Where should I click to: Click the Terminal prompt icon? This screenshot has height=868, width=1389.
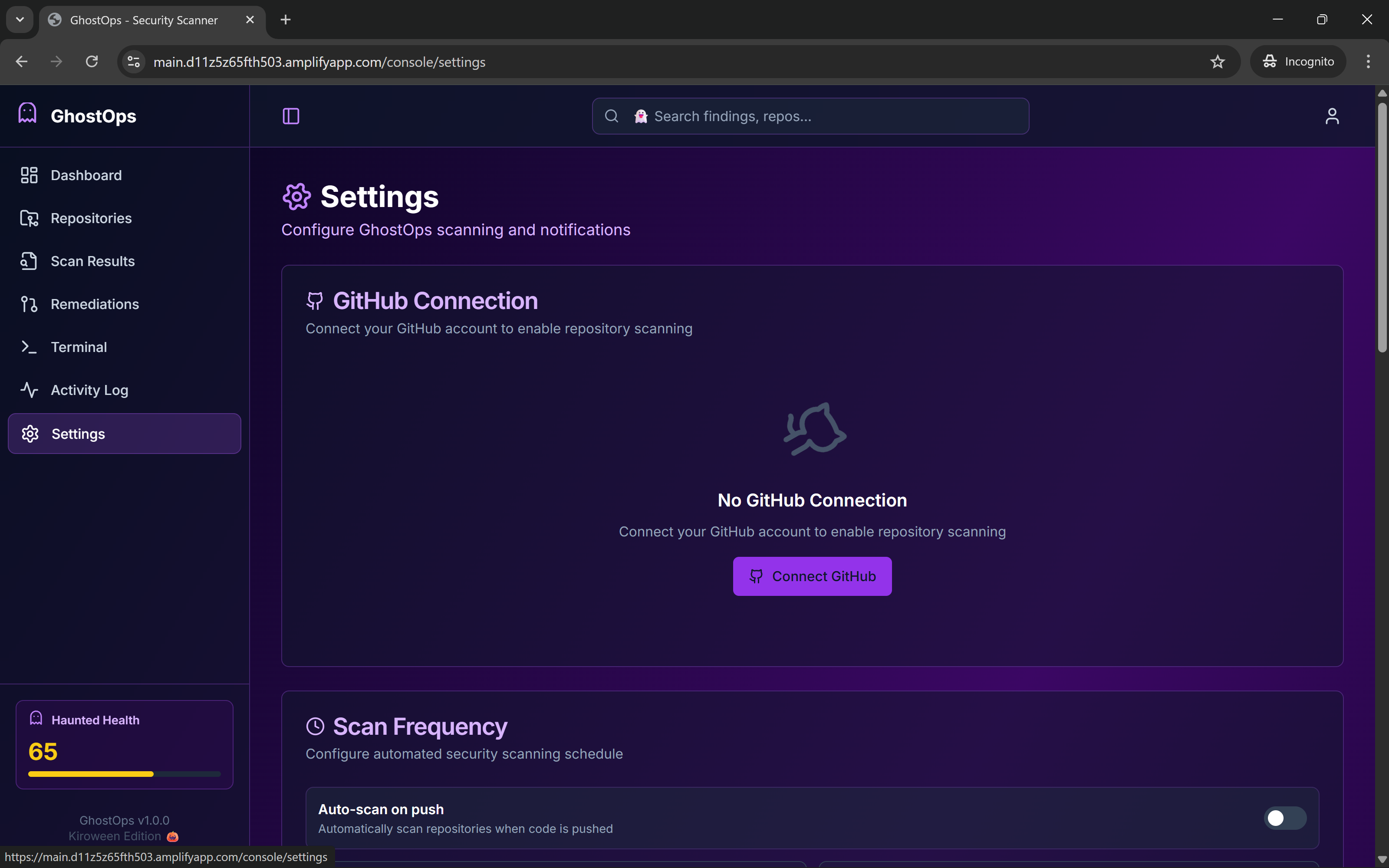pyautogui.click(x=29, y=347)
